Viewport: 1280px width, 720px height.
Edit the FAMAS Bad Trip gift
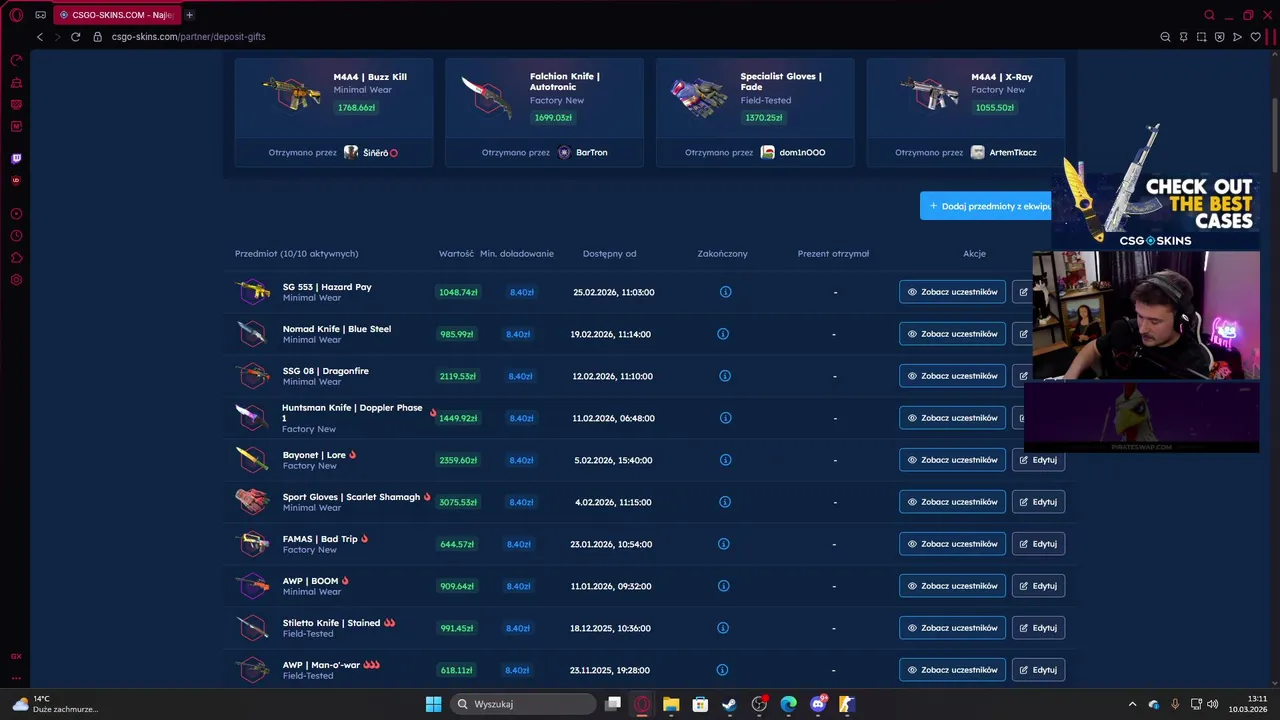coord(1038,544)
